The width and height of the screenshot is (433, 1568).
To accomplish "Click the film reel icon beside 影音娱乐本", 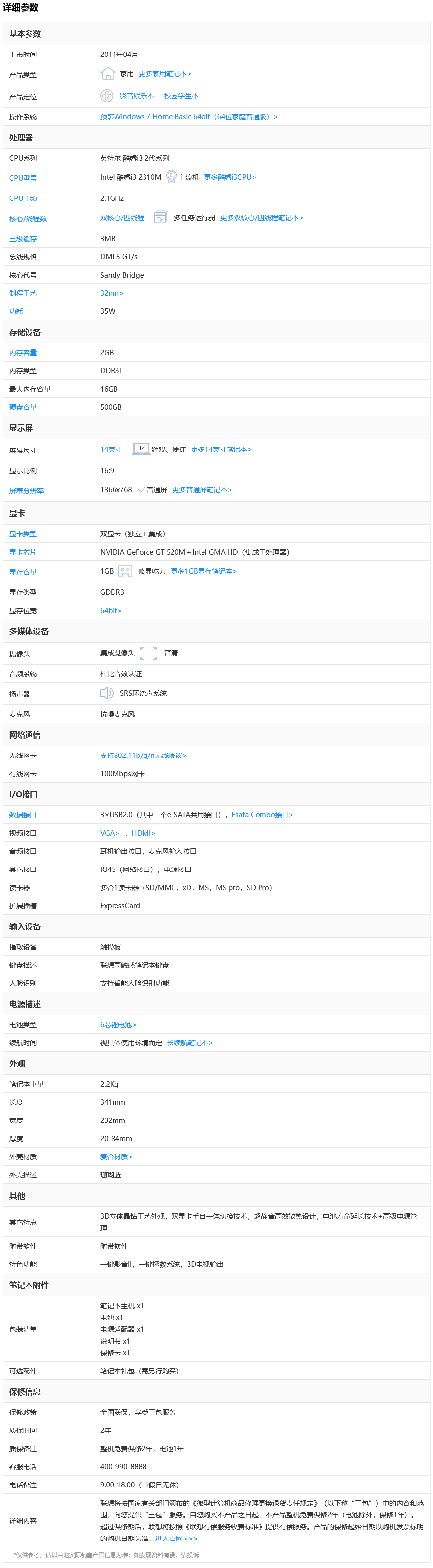I will (107, 96).
